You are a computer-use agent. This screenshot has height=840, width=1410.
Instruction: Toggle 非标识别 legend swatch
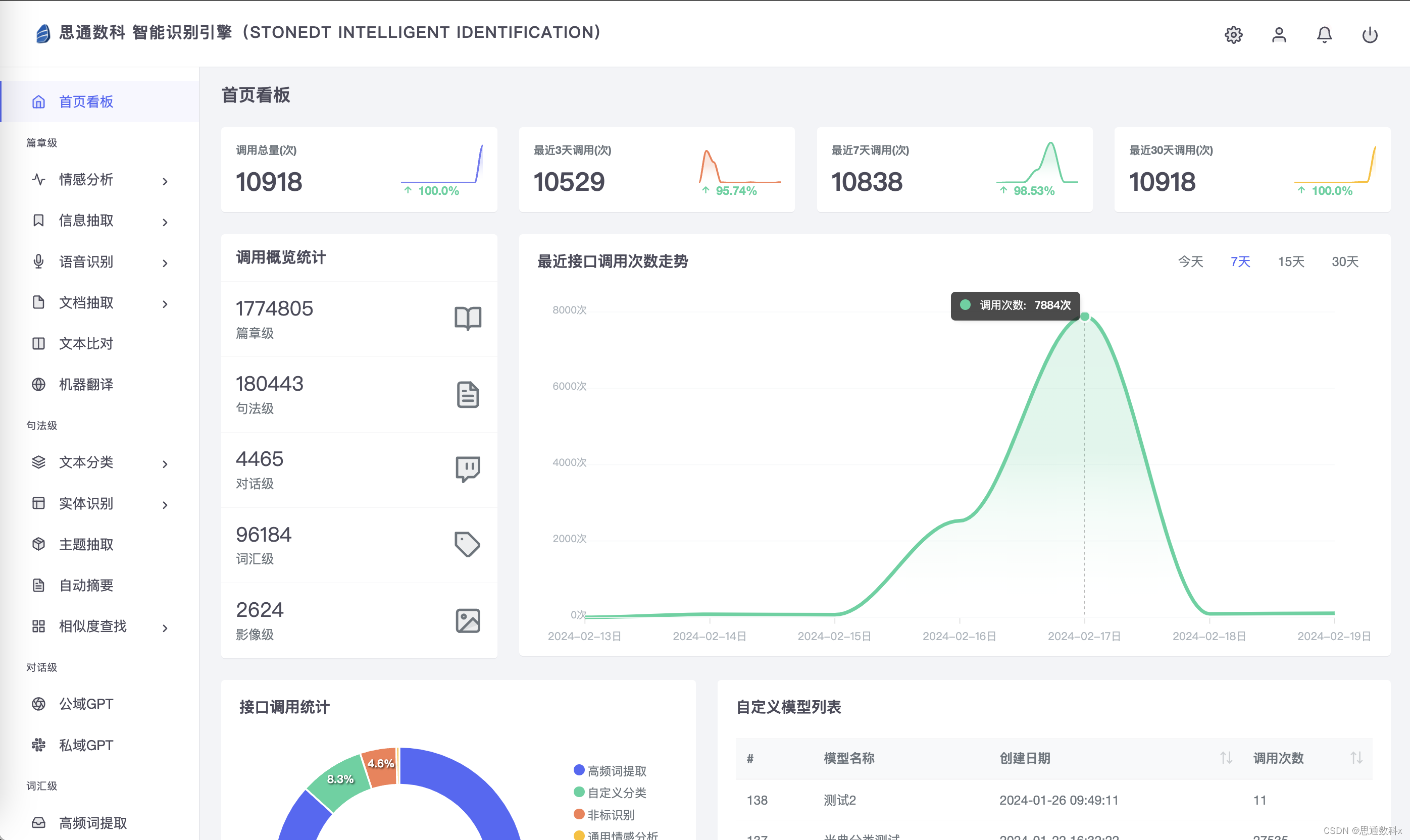(x=579, y=814)
